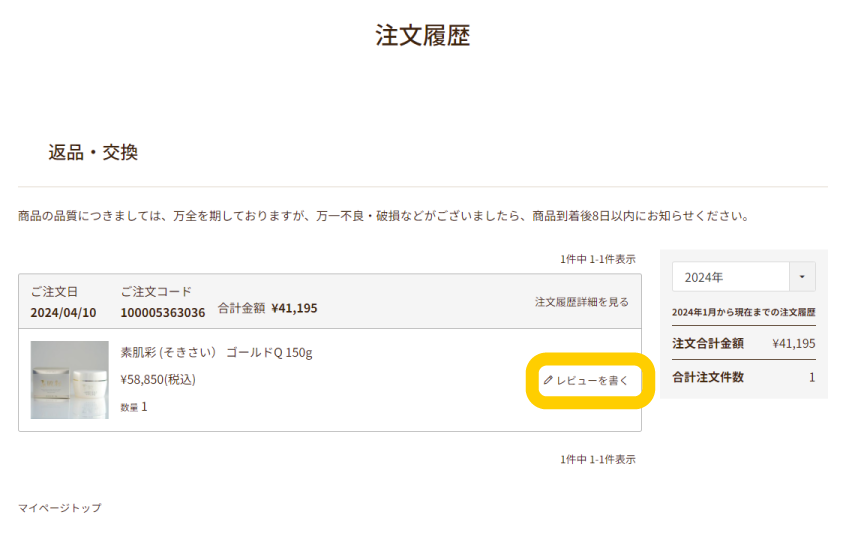The height and width of the screenshot is (539, 844).
Task: Click the 返品・交換 section heading
Action: tap(93, 152)
